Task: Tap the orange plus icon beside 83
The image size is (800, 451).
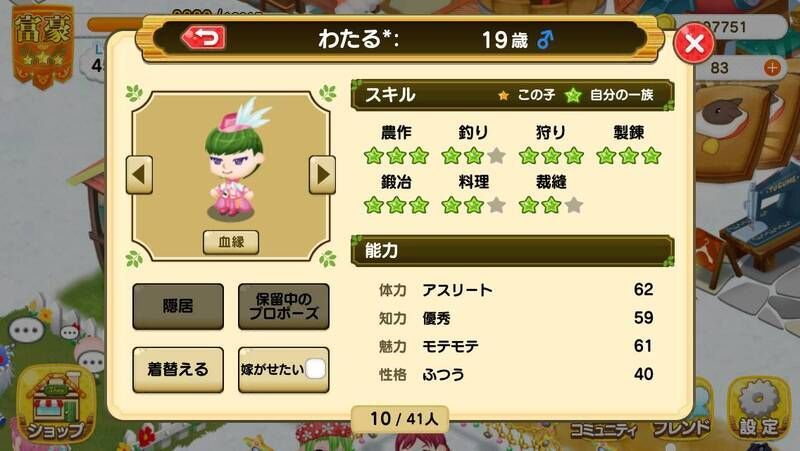Action: click(772, 67)
